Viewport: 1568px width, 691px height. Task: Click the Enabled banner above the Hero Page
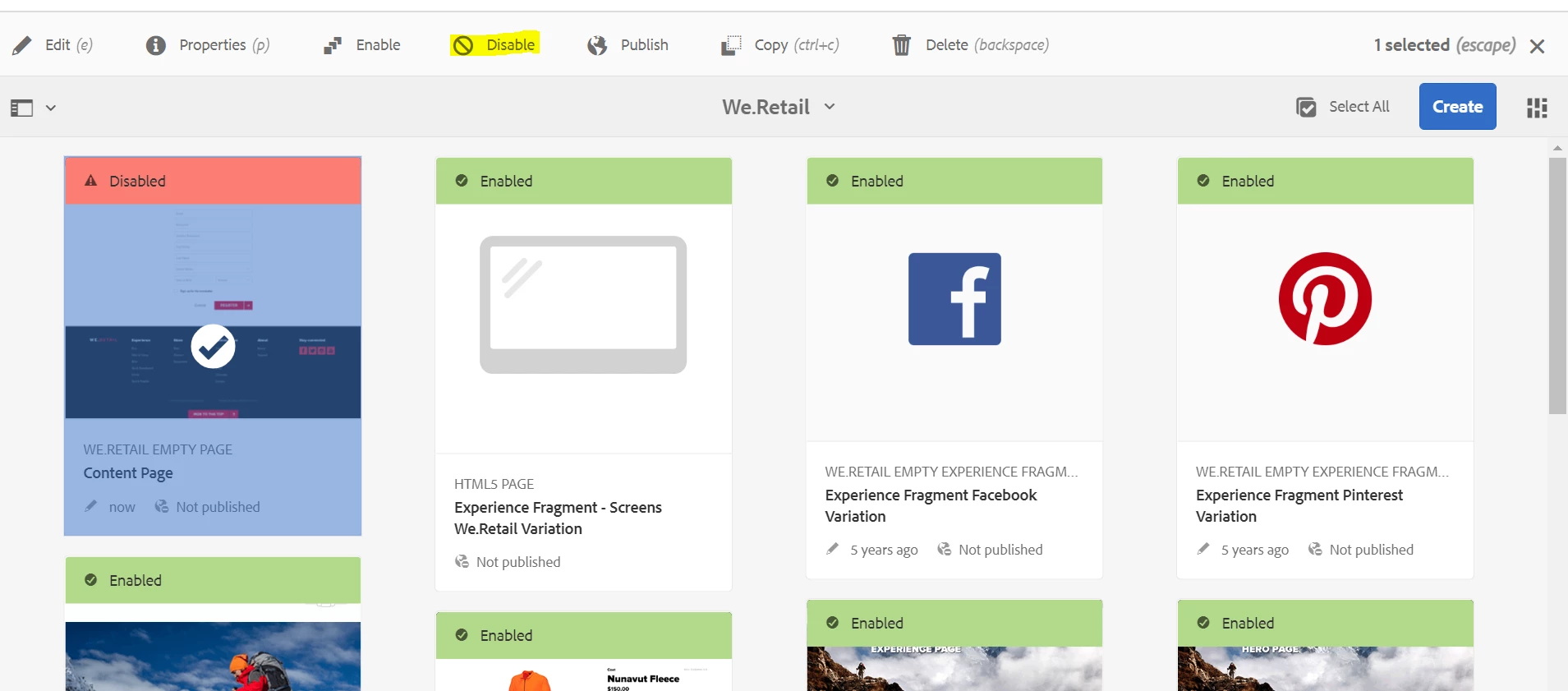click(x=1325, y=623)
